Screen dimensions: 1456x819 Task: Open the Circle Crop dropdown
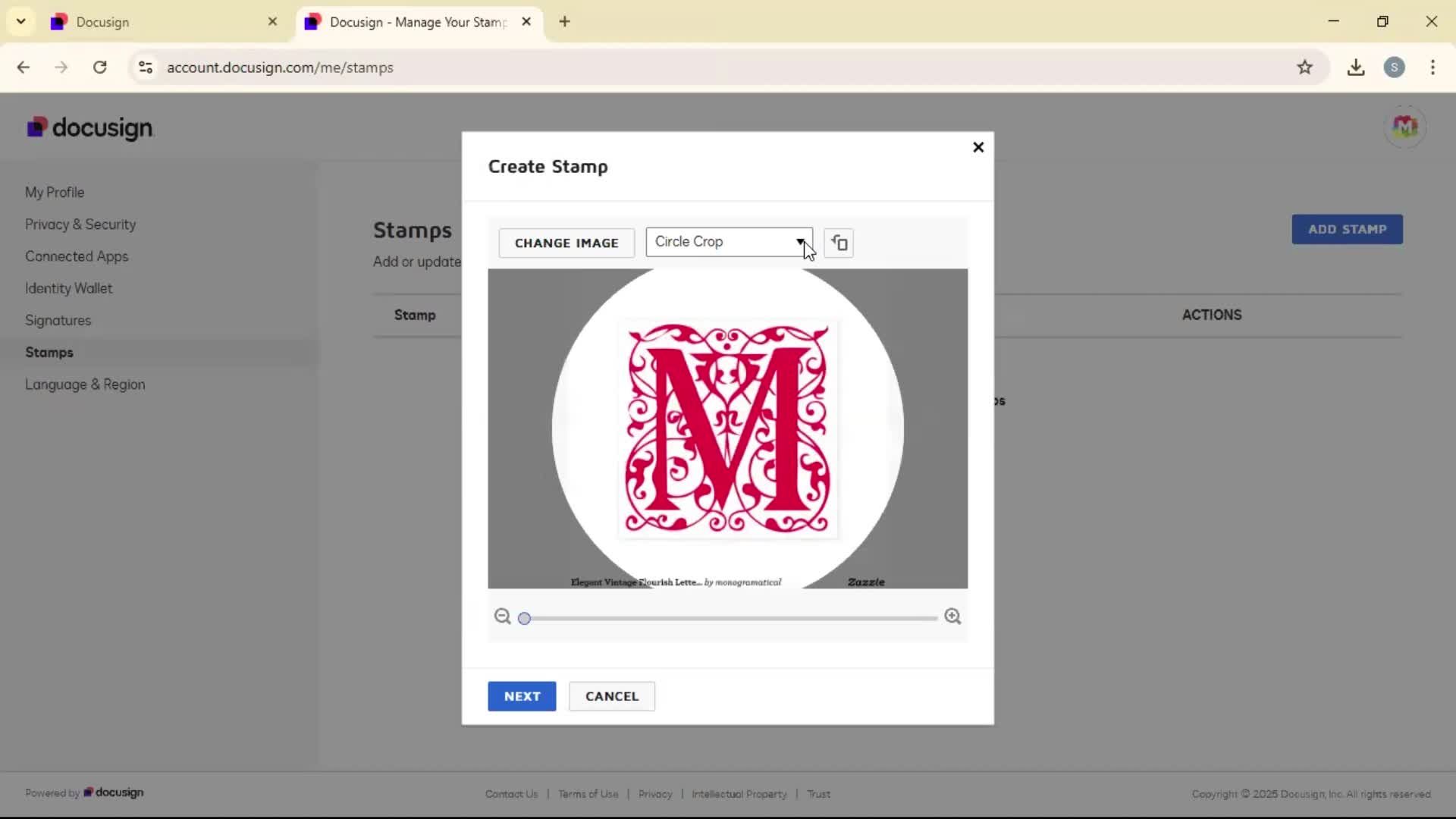pos(729,242)
